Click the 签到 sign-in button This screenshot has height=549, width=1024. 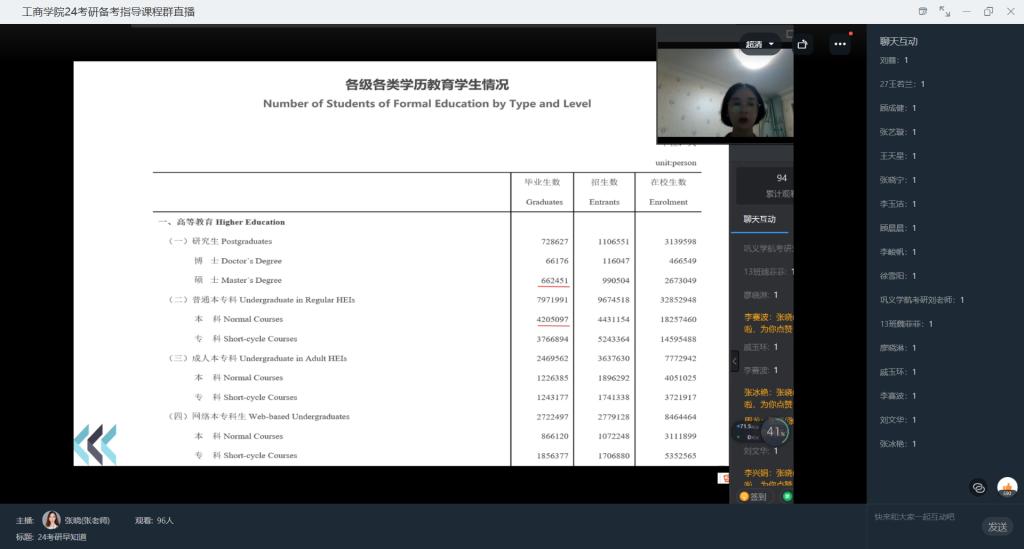(754, 496)
